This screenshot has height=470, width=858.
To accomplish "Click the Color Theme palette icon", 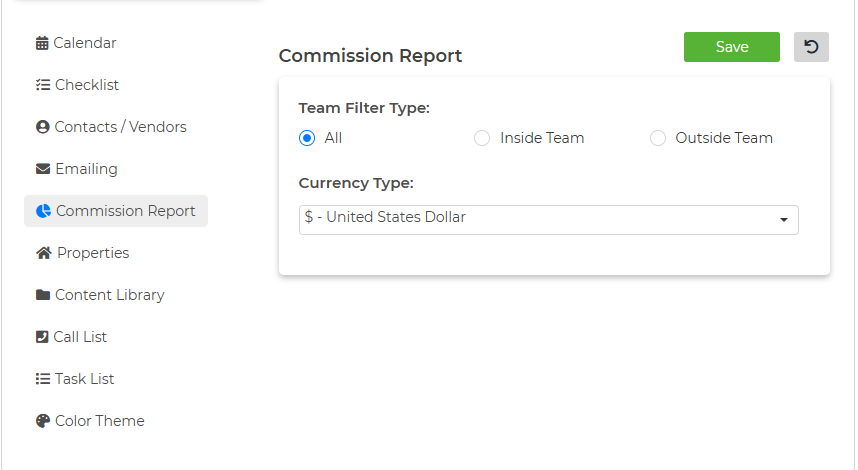I will 43,421.
